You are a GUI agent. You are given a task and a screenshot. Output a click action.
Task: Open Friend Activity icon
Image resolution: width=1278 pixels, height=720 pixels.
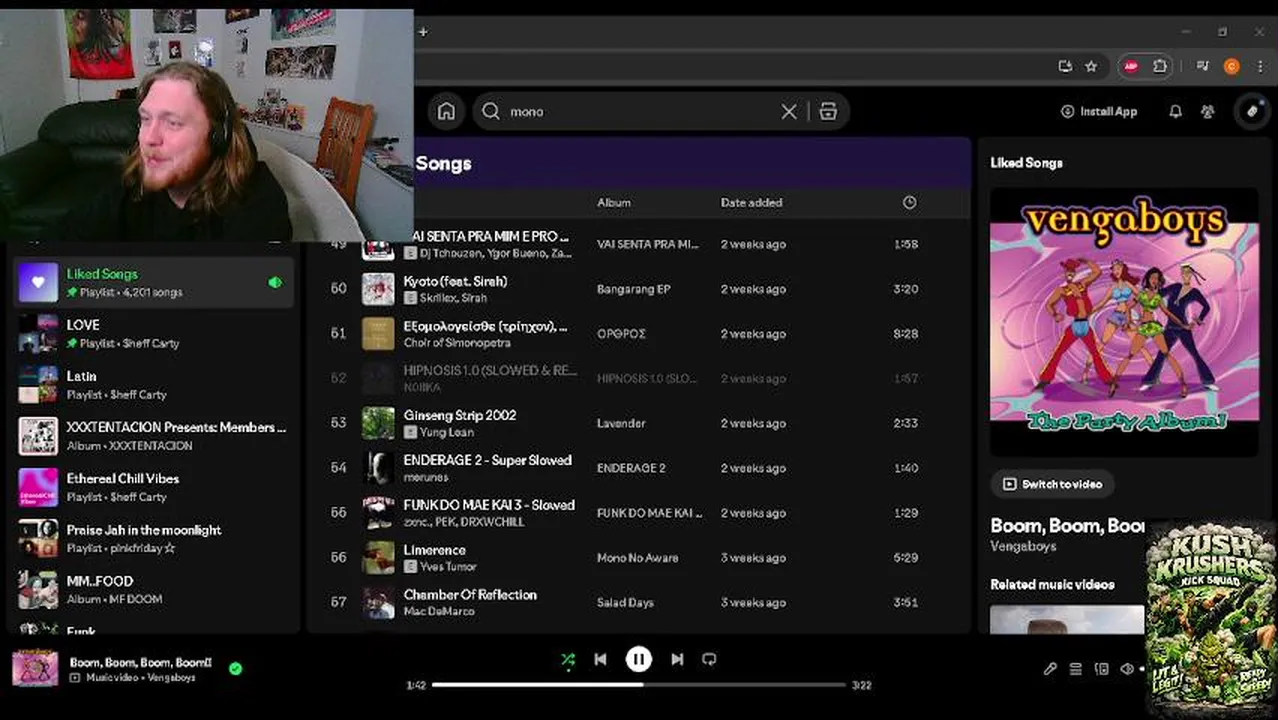pos(1208,111)
